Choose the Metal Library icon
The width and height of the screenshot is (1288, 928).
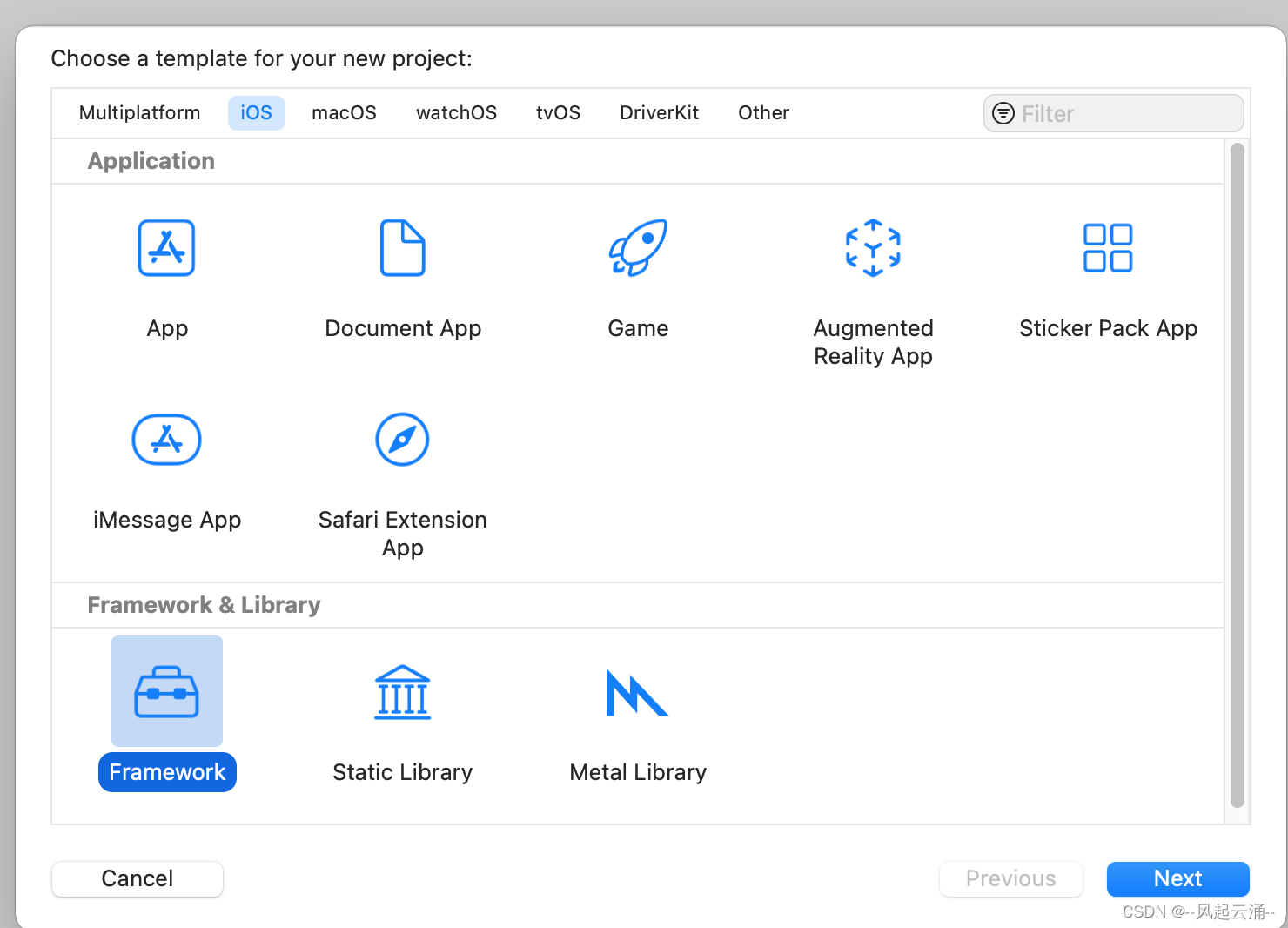637,693
